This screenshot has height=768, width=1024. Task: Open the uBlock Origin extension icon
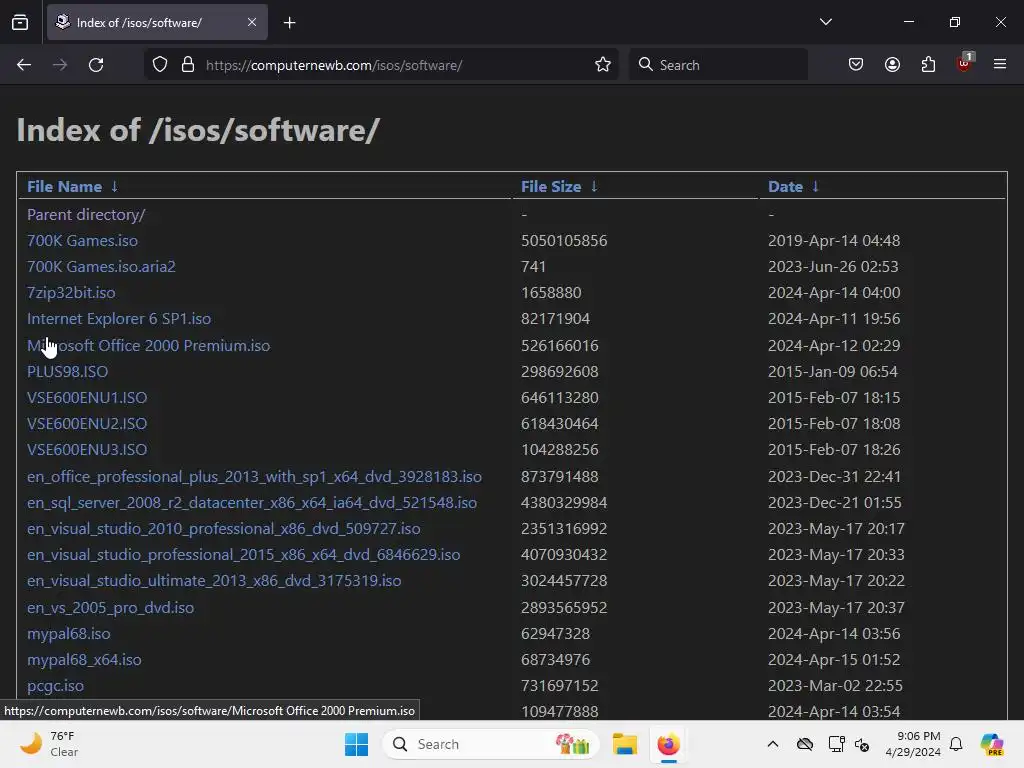(x=964, y=63)
